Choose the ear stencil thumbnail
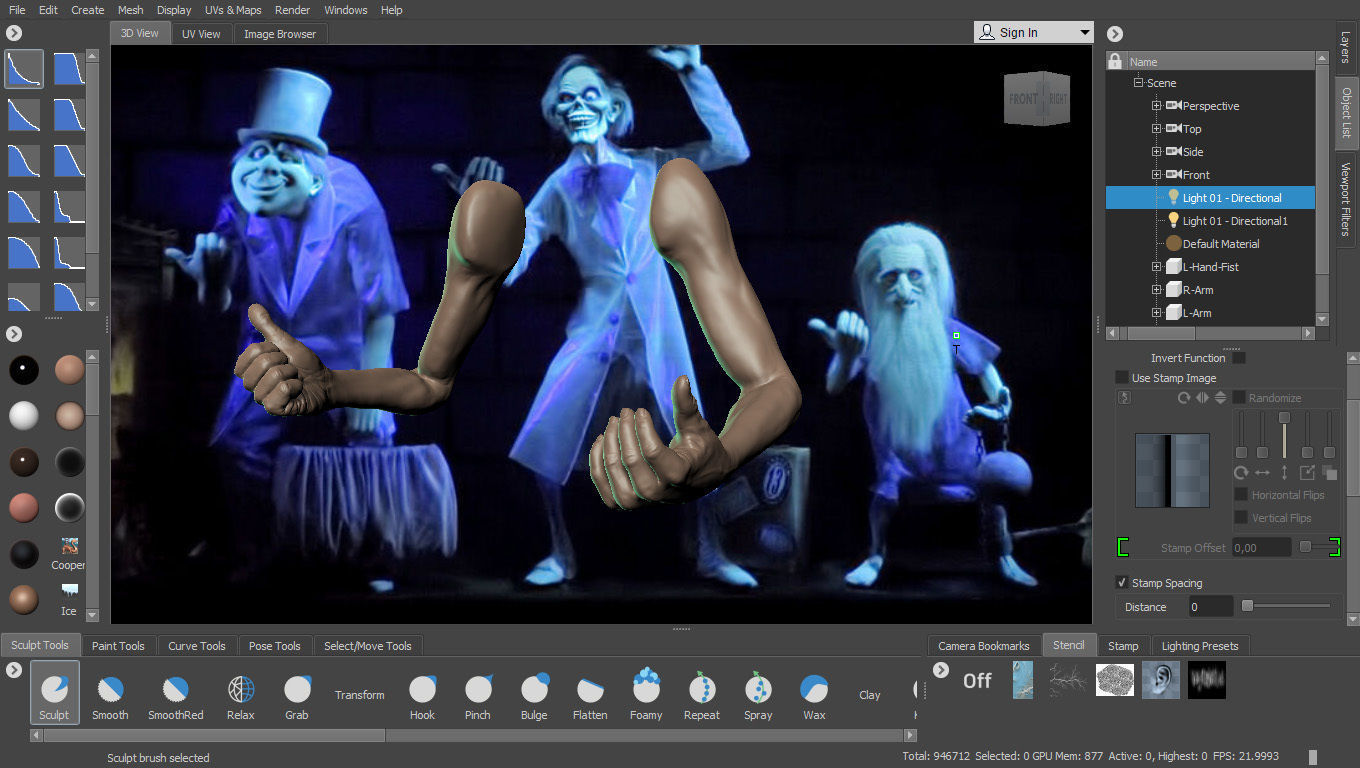 [x=1161, y=680]
